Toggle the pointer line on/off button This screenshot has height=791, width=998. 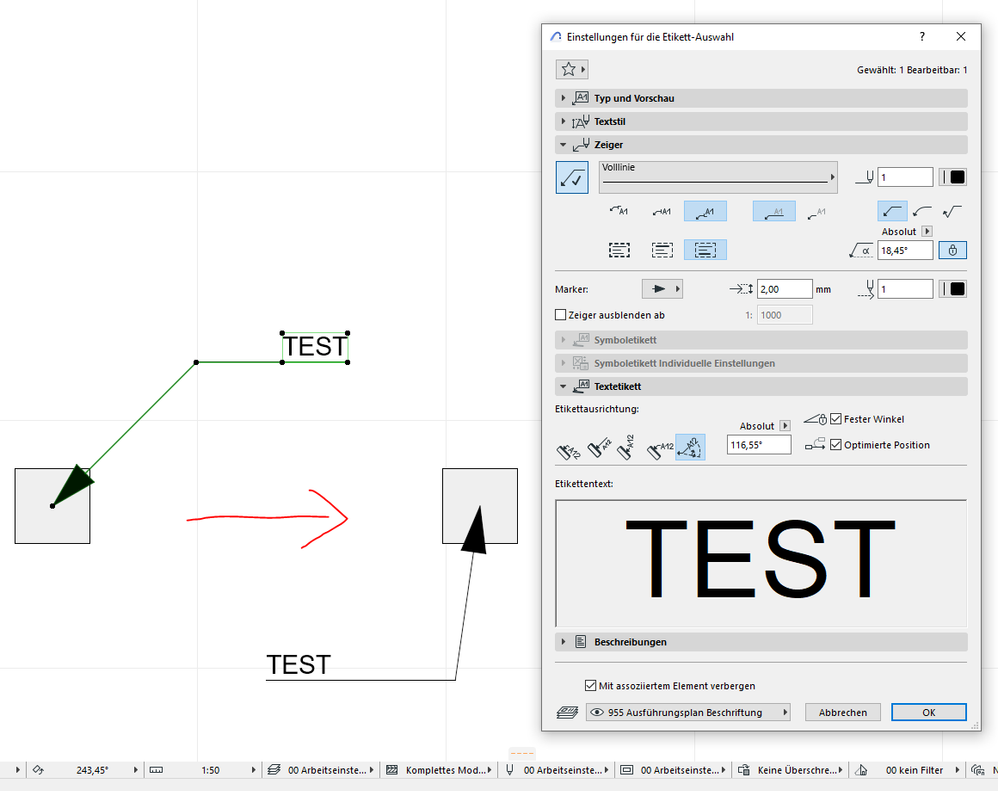(572, 178)
